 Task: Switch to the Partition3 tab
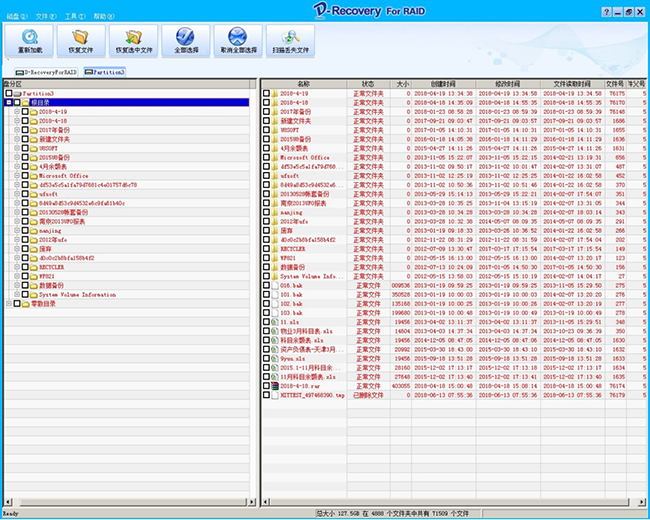click(104, 72)
